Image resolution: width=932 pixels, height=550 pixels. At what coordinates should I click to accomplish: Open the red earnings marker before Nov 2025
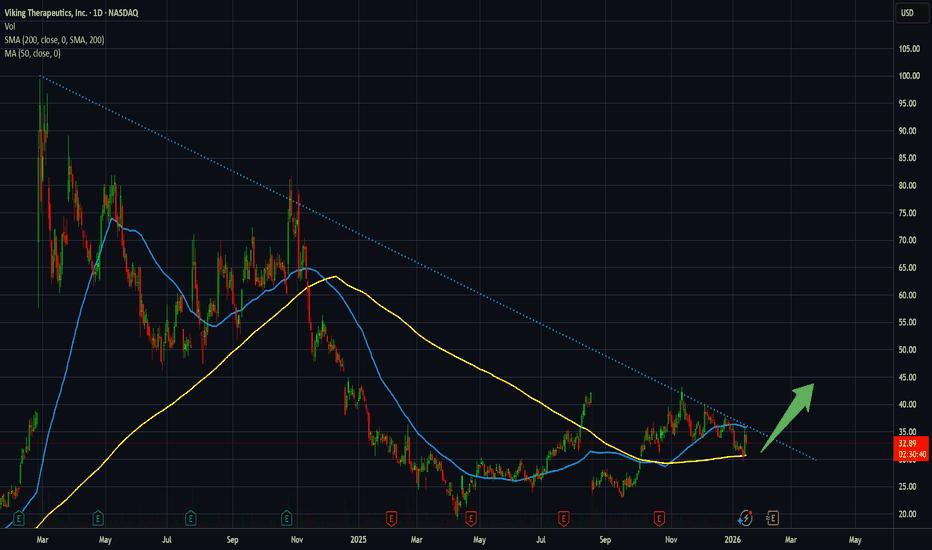[x=659, y=518]
